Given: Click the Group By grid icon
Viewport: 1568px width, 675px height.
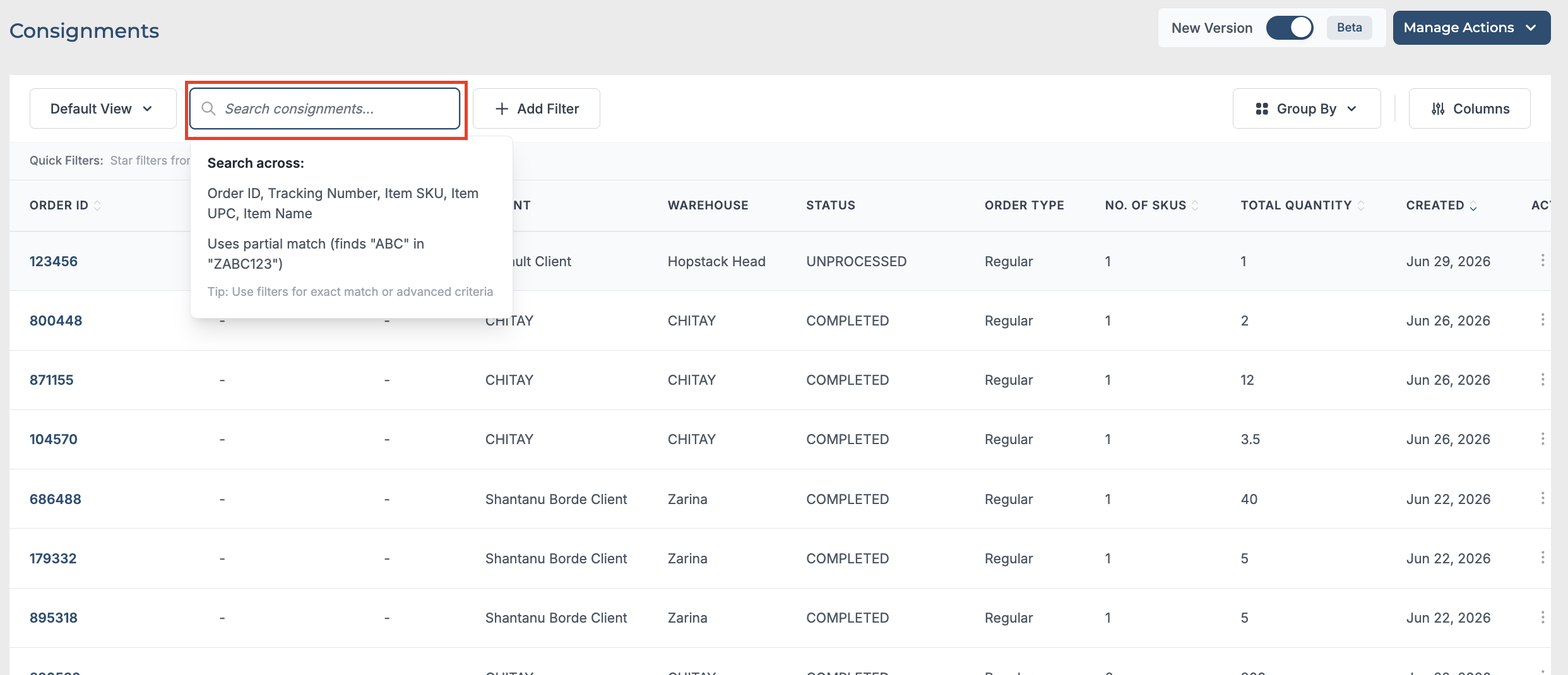Looking at the screenshot, I should click(1262, 109).
